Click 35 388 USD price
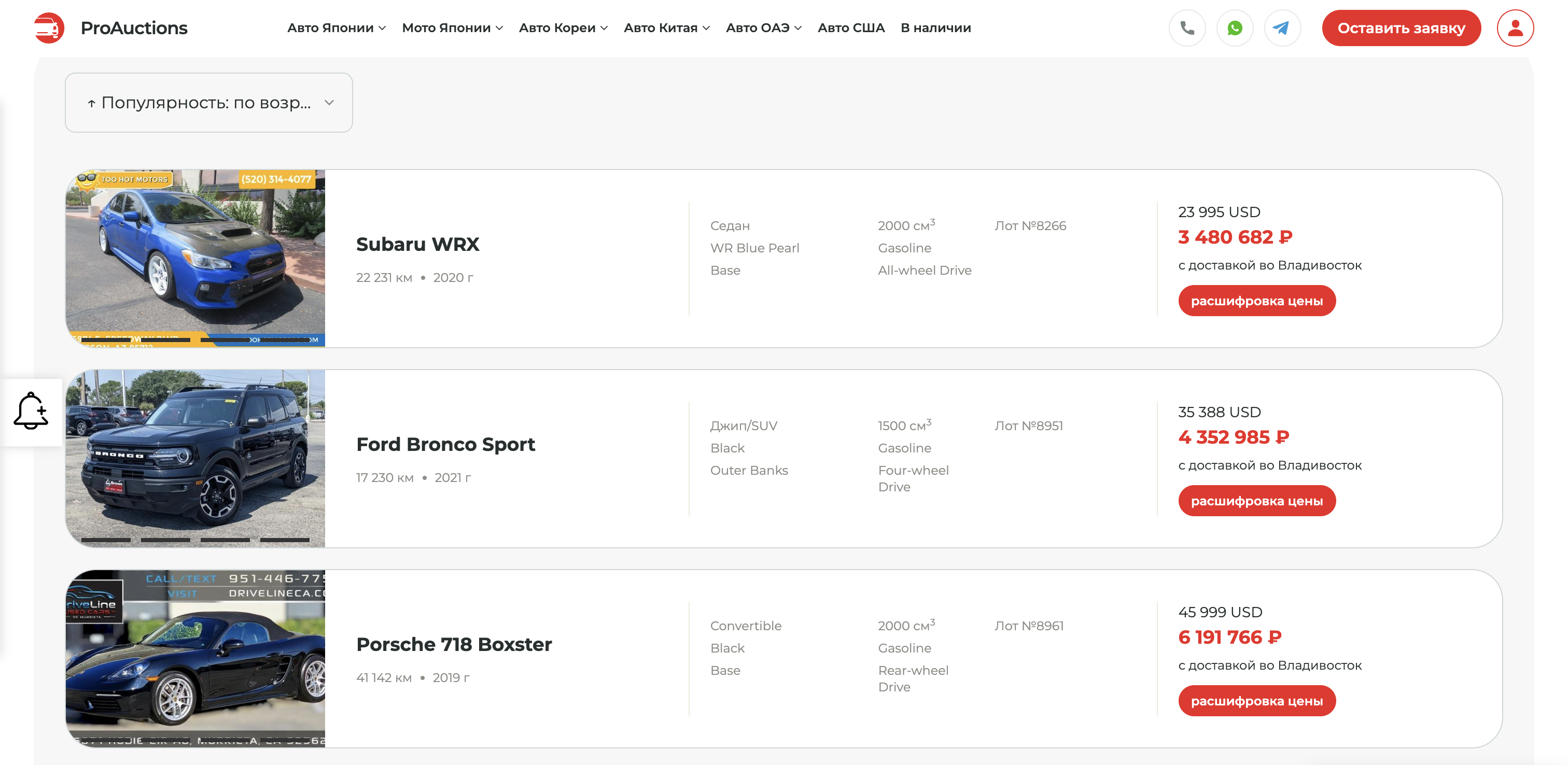 pos(1219,412)
